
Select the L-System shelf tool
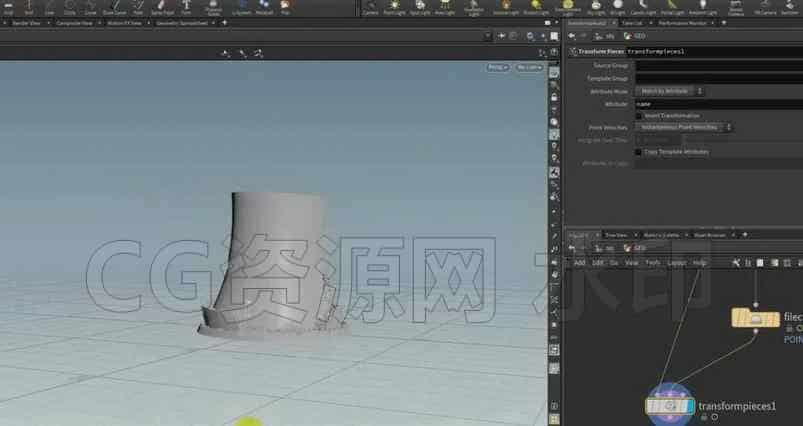pos(242,7)
